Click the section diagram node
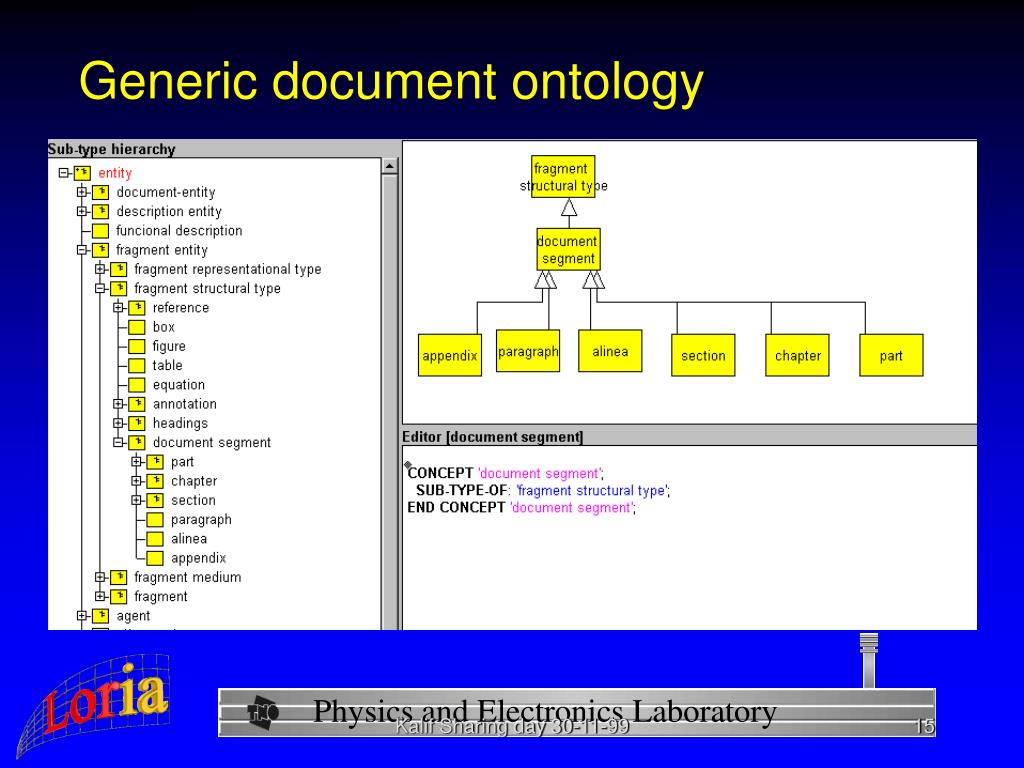This screenshot has width=1024, height=768. [x=703, y=355]
